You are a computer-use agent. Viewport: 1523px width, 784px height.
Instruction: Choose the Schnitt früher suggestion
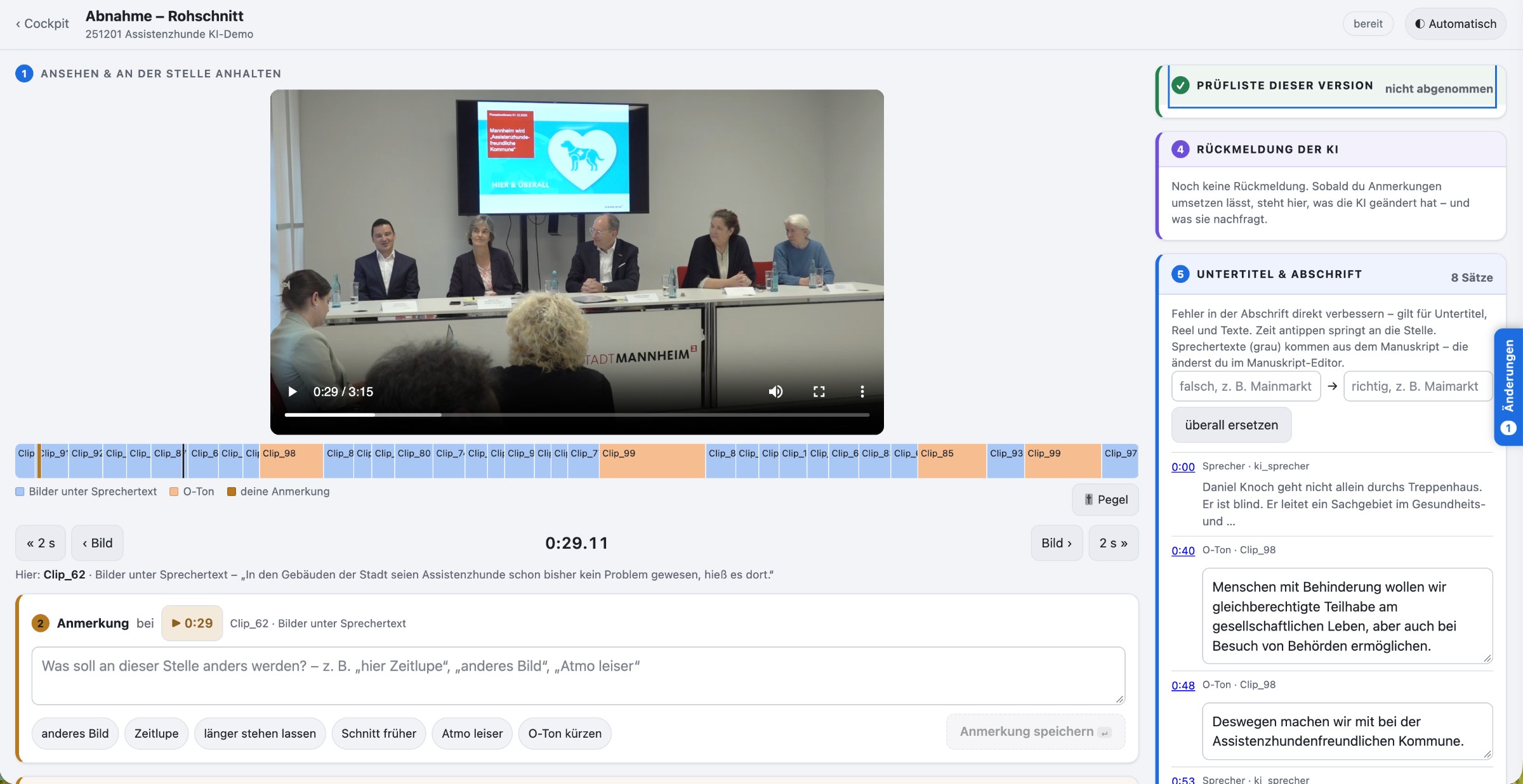pos(379,733)
